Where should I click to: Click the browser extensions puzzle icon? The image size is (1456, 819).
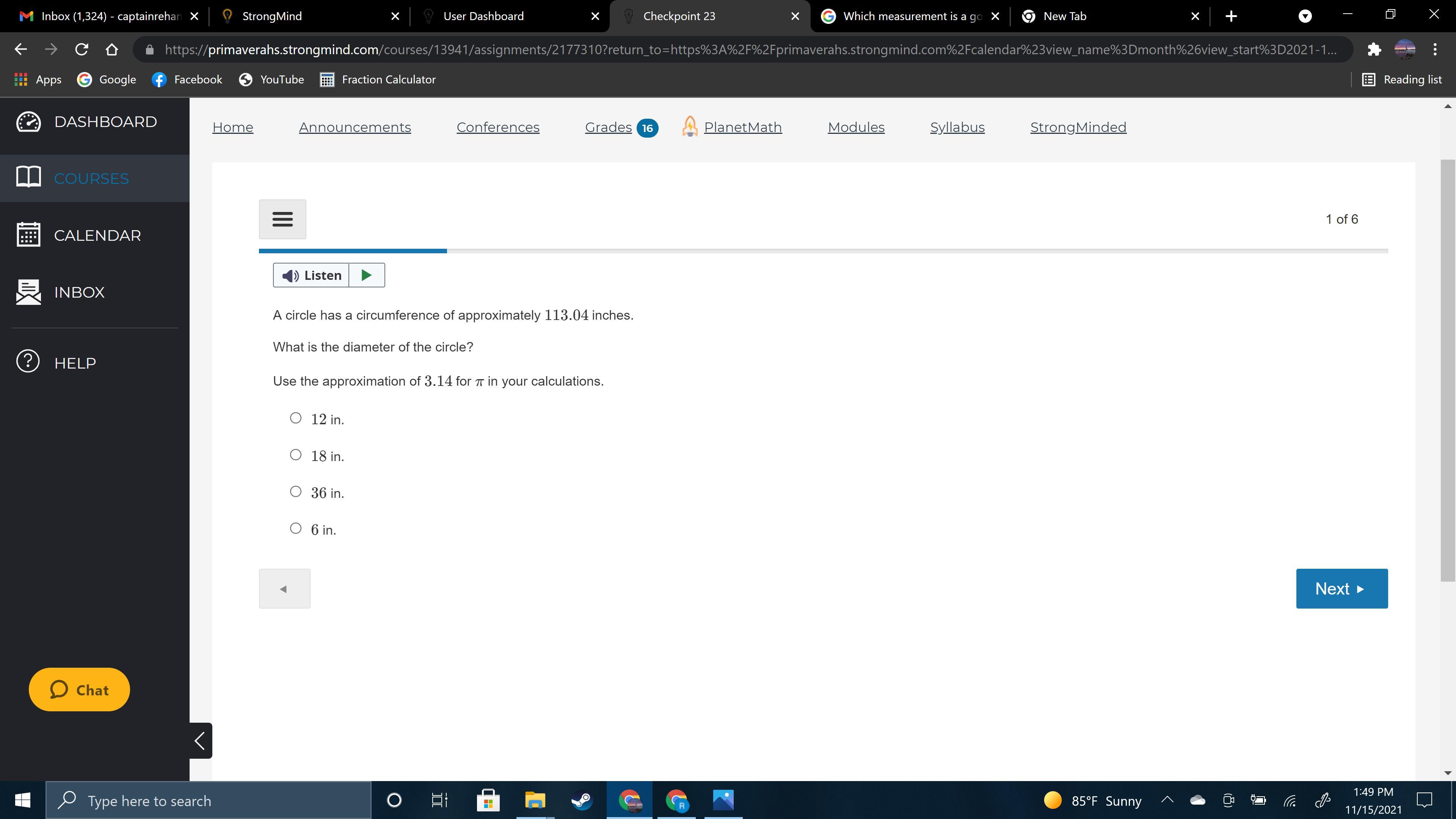click(x=1374, y=50)
